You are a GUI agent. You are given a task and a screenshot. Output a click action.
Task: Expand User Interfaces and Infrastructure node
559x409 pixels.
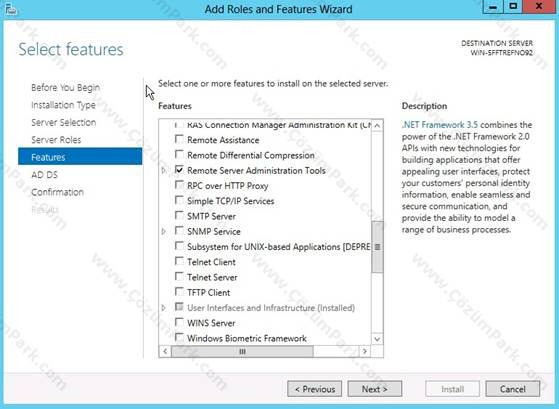click(164, 308)
